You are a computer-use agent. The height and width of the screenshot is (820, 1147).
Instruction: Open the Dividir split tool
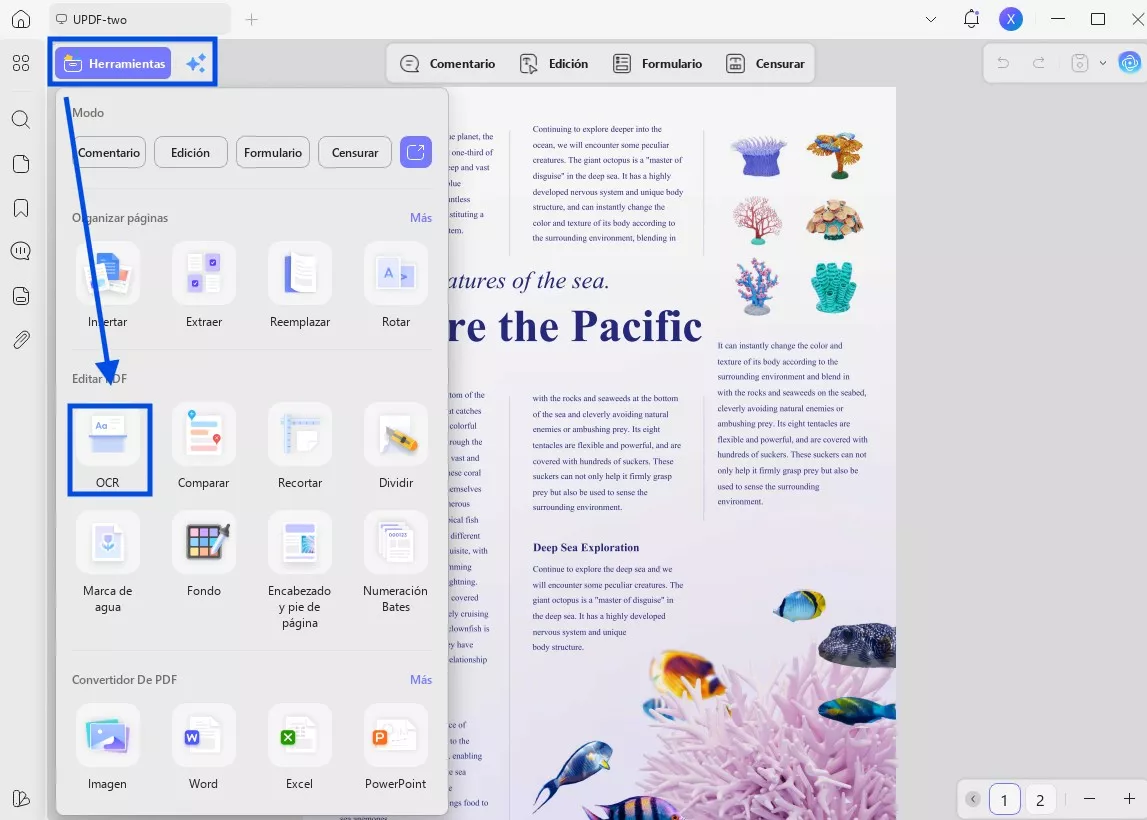[396, 447]
